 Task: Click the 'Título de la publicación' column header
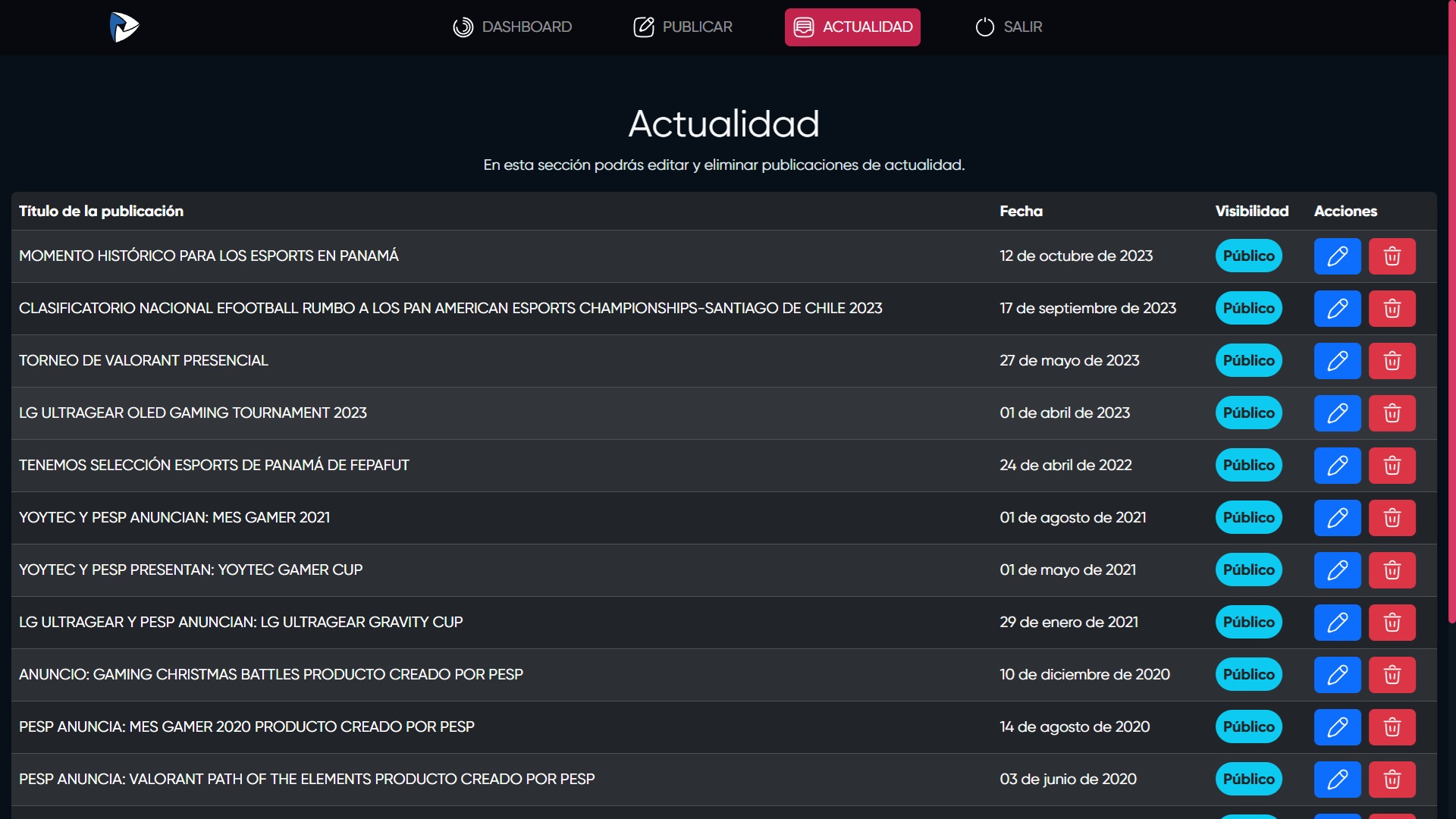click(x=101, y=212)
